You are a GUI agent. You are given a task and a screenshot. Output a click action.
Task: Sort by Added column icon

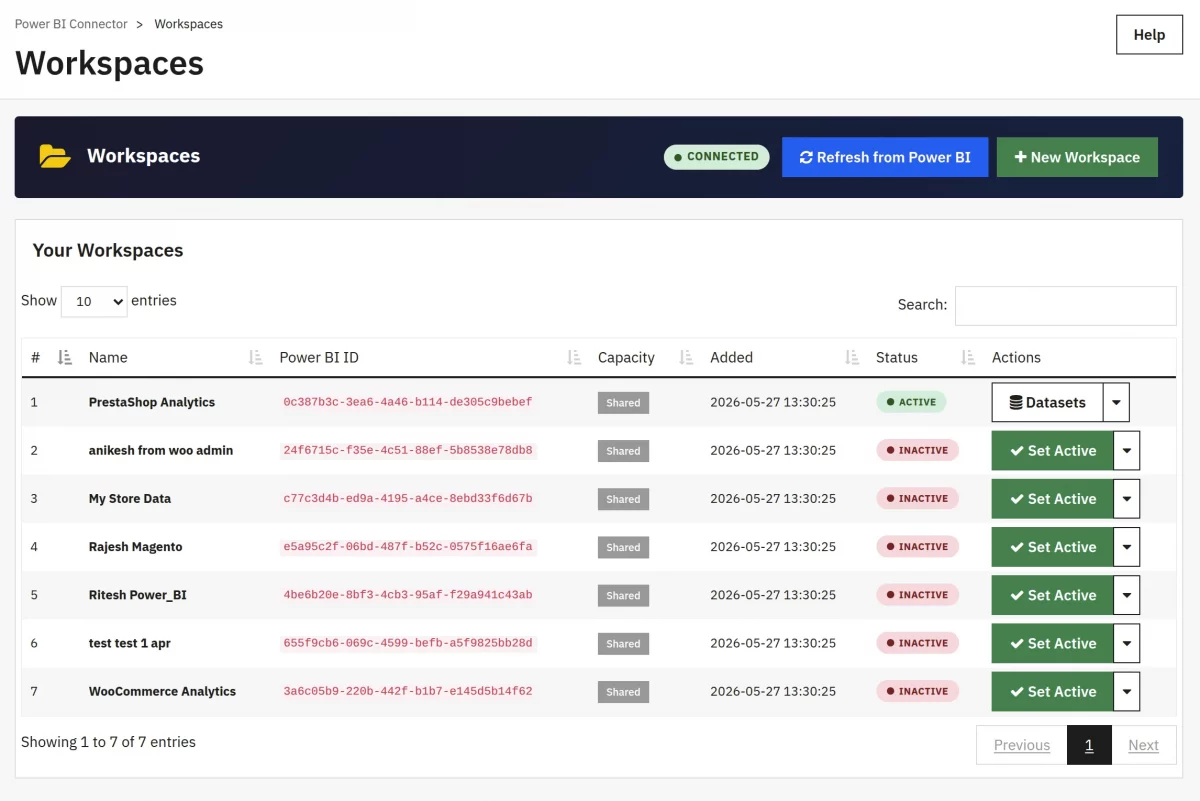(852, 357)
